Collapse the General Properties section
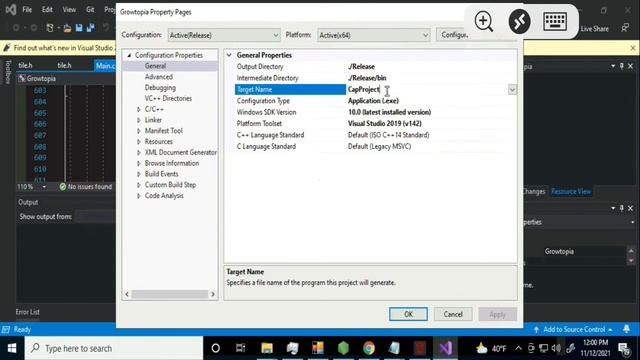 coord(229,55)
